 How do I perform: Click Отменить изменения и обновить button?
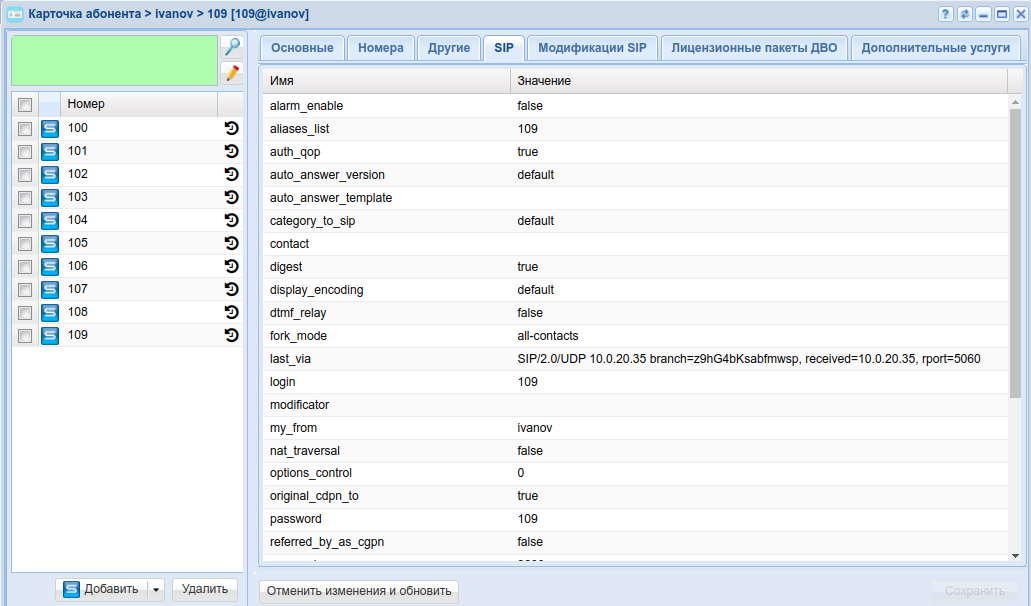coord(359,591)
